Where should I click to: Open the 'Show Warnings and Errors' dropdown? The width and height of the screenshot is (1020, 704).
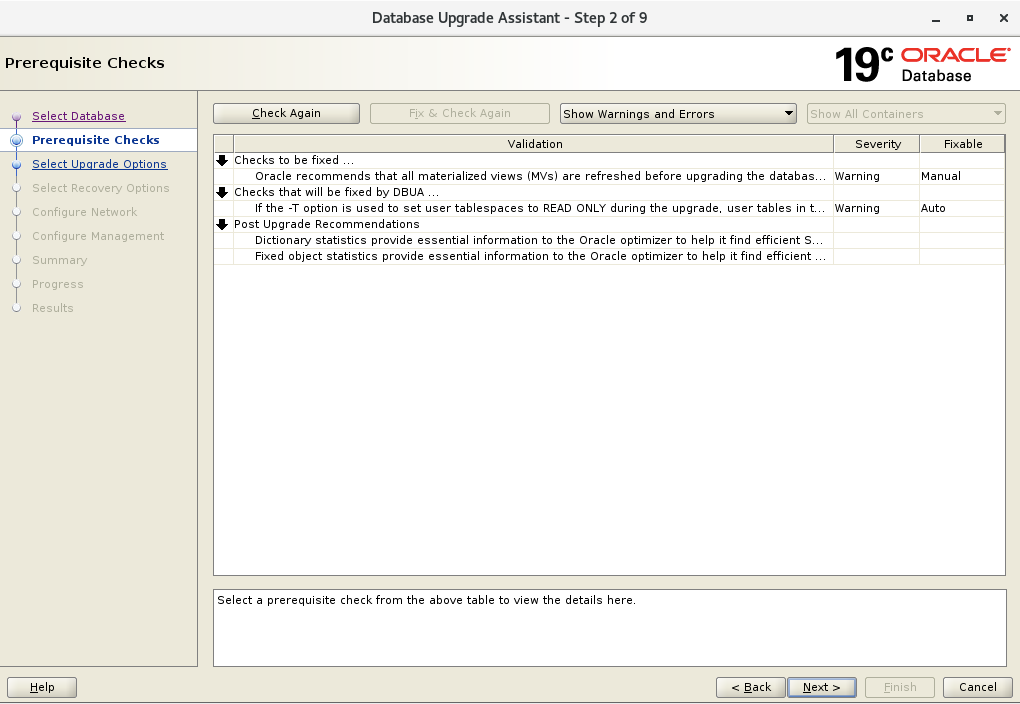678,113
